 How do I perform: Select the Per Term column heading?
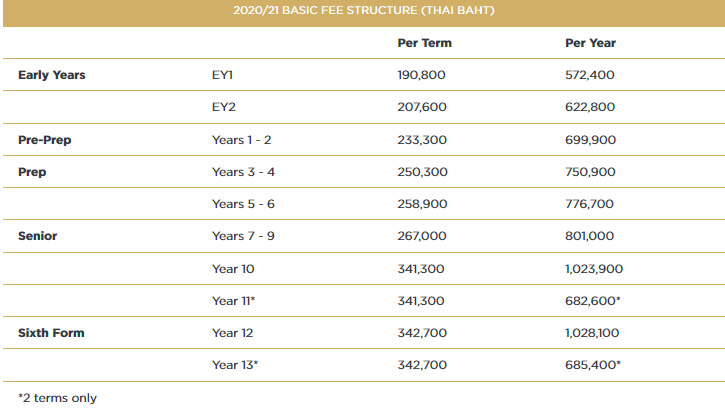pyautogui.click(x=424, y=43)
